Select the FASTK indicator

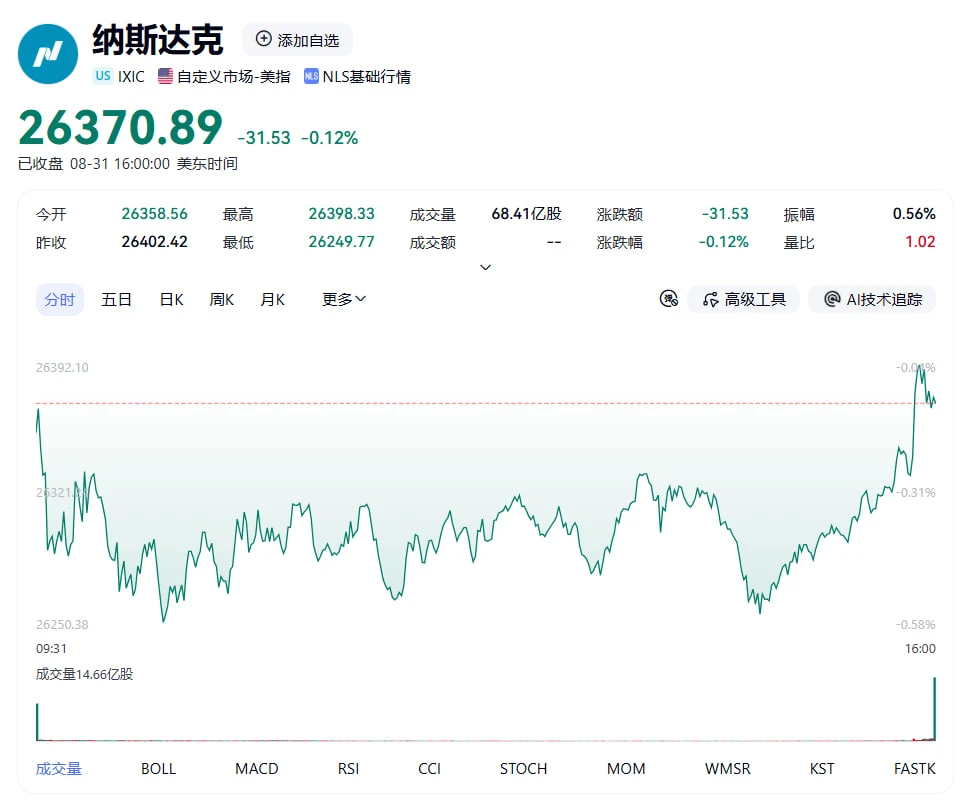[x=915, y=769]
